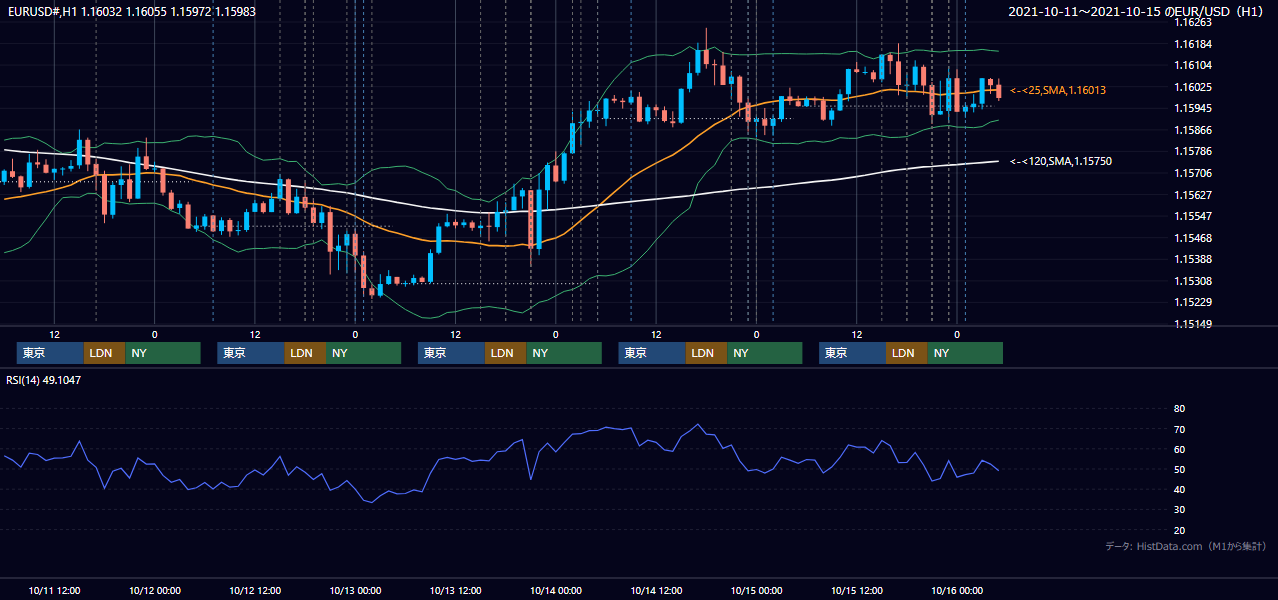Click the 25 SMA label reading 1.16013

(x=1058, y=90)
